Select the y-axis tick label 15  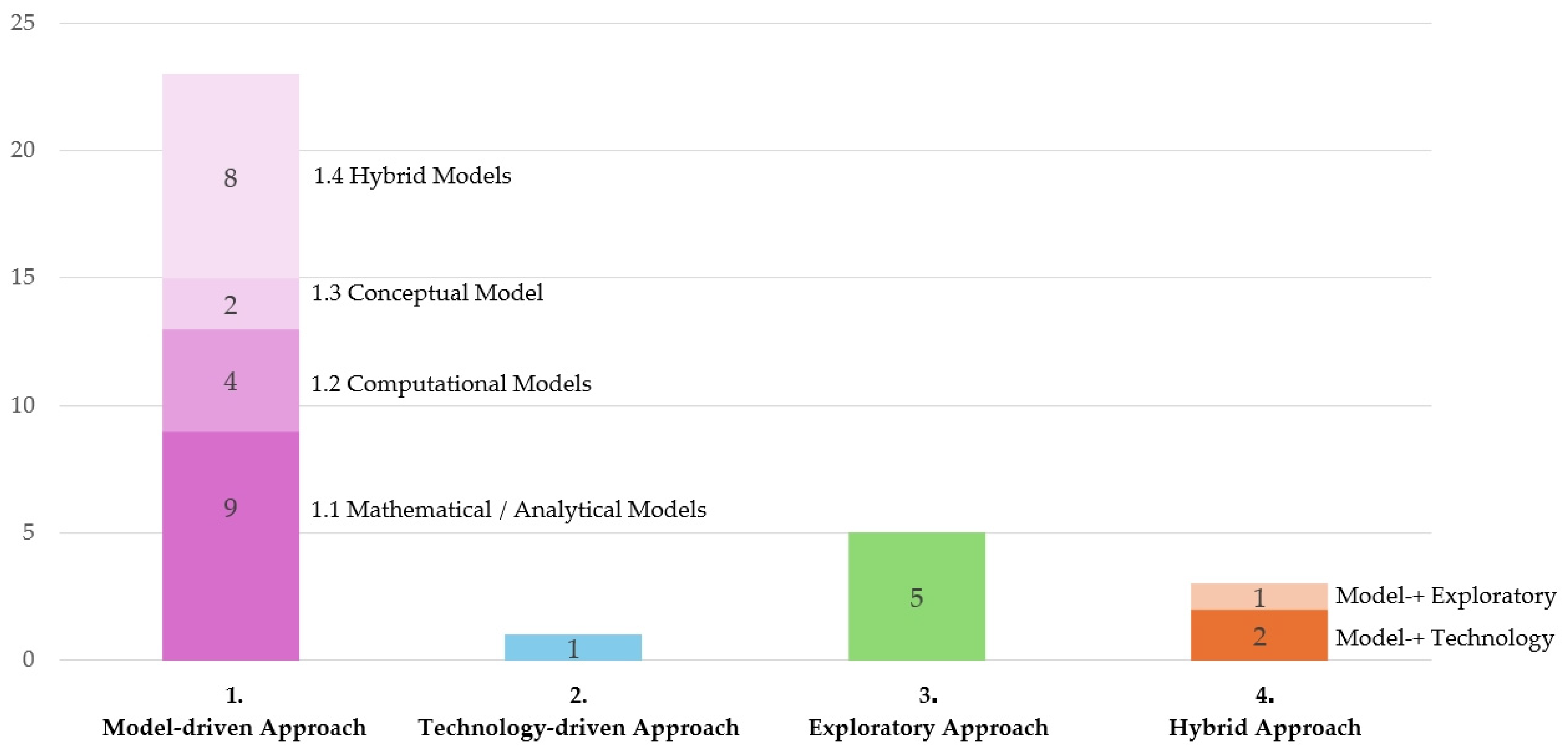[23, 277]
